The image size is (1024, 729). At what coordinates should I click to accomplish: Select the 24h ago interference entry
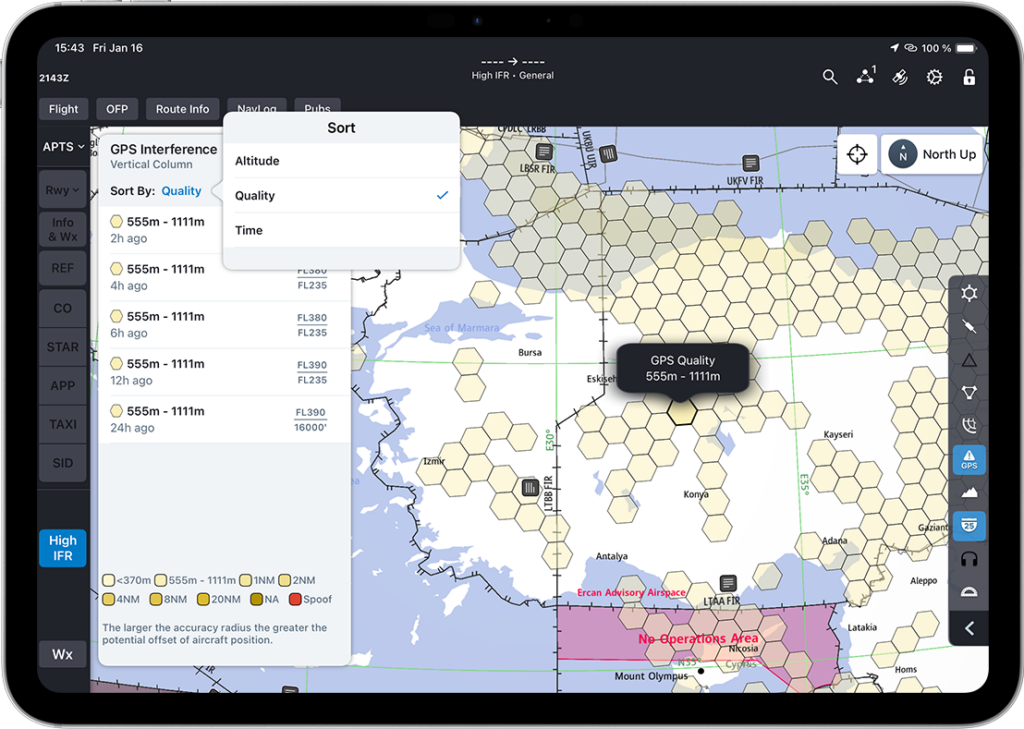point(225,419)
